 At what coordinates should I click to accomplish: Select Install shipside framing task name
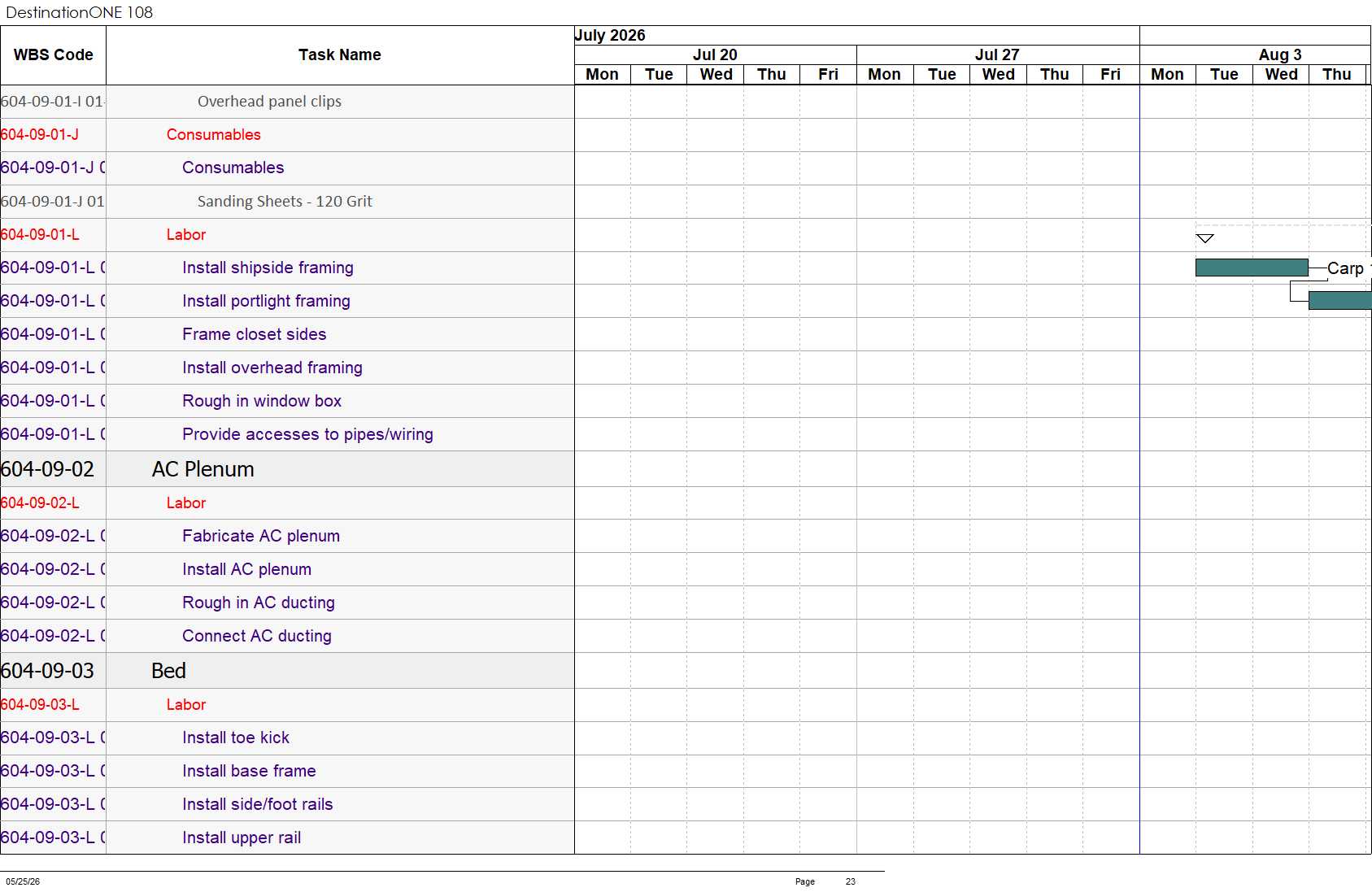pyautogui.click(x=268, y=268)
